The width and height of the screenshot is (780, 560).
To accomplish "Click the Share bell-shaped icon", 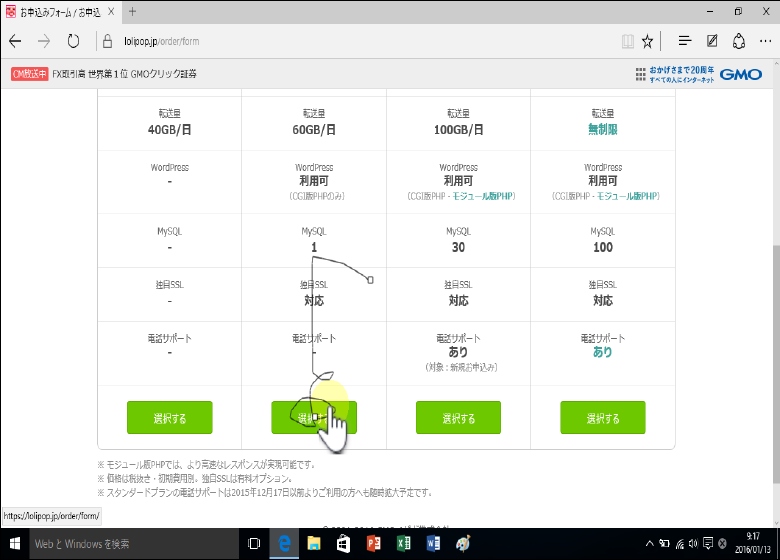I will tap(739, 41).
